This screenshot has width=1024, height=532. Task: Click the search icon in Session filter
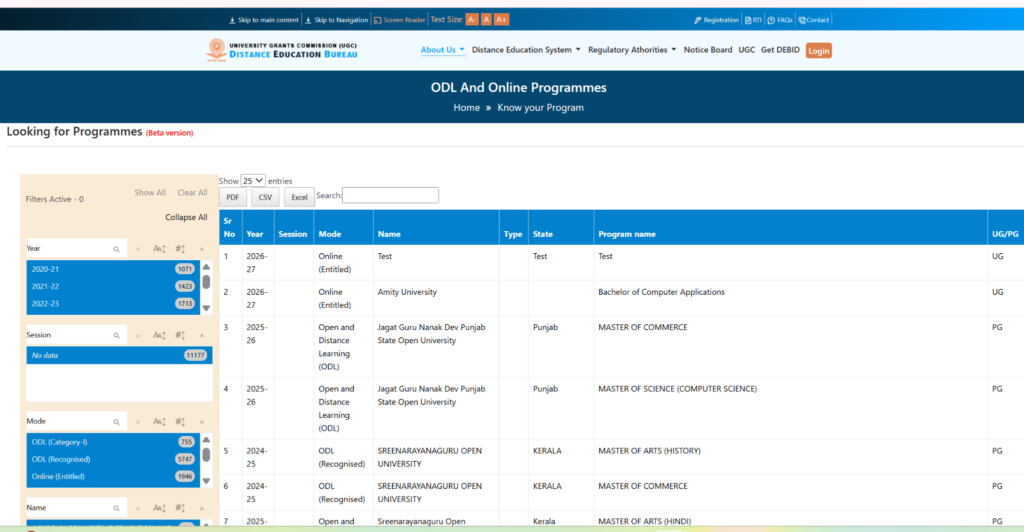[x=116, y=336]
